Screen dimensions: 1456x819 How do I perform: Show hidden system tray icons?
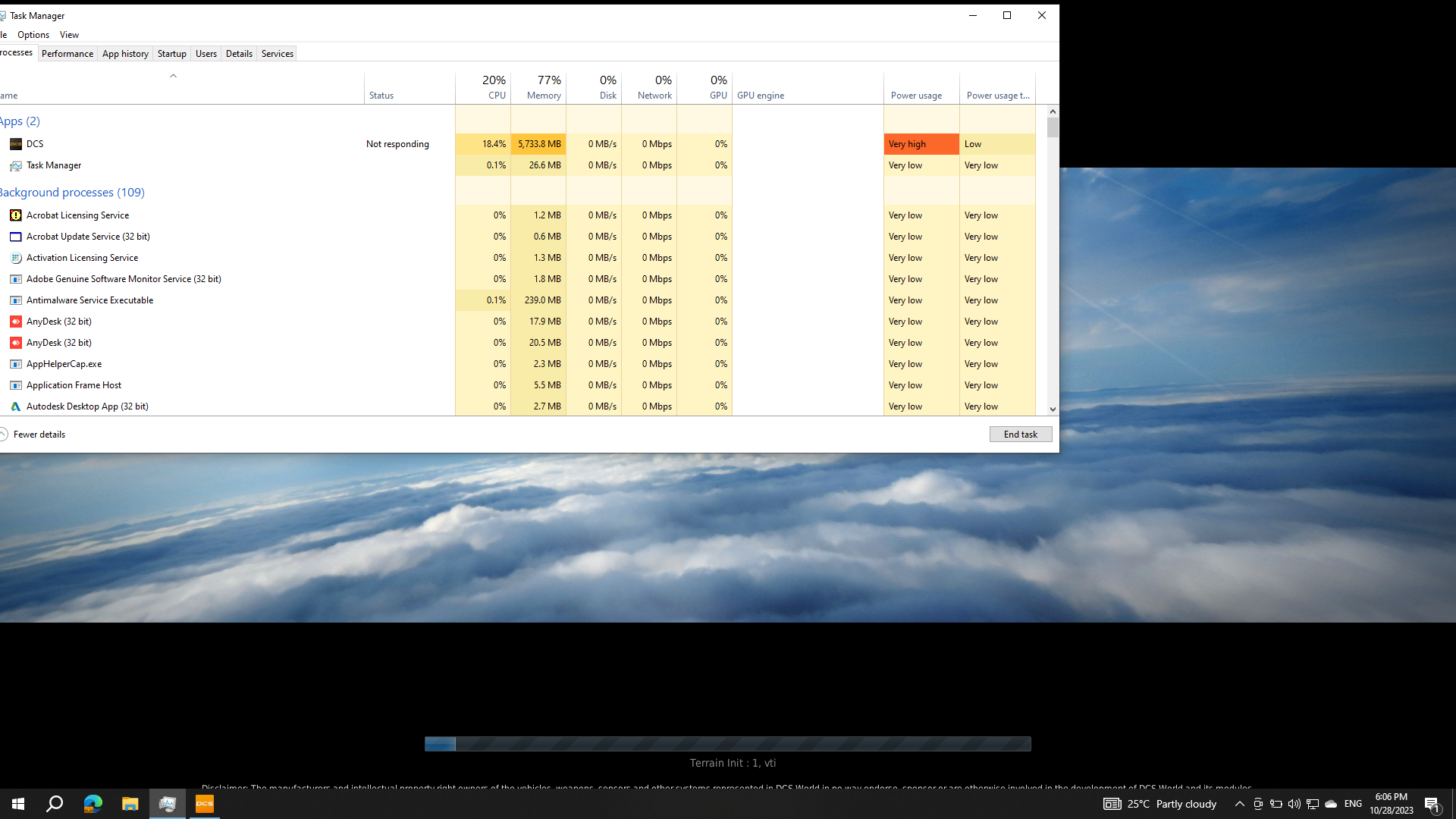1240,804
